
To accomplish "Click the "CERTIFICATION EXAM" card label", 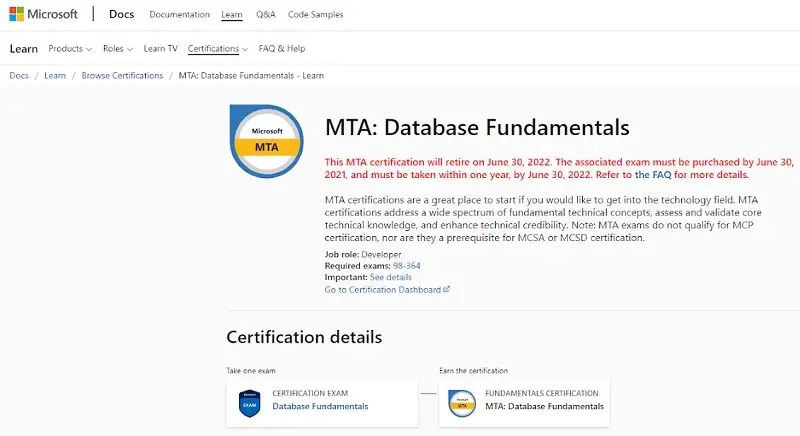I will tap(310, 393).
